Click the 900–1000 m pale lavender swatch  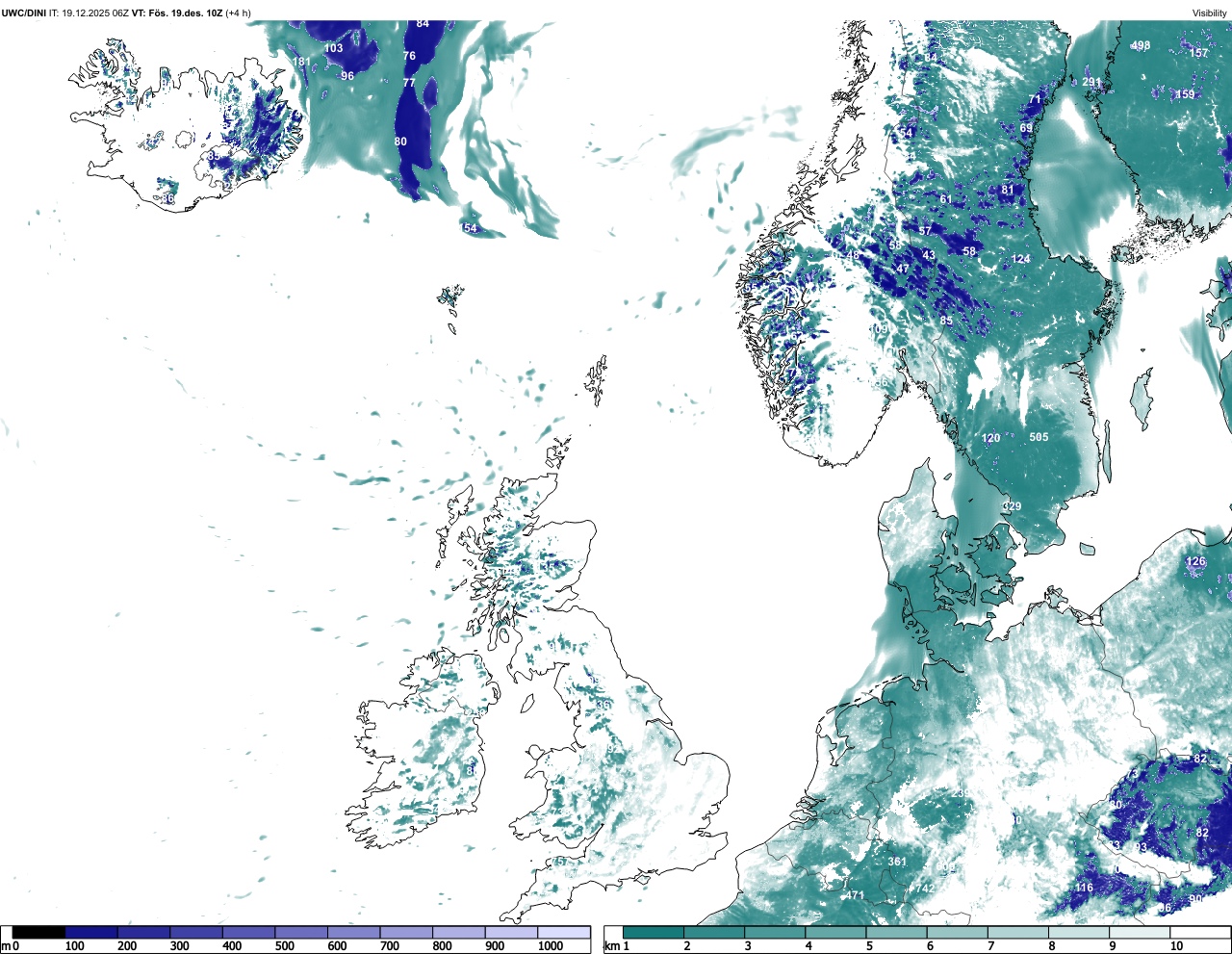coord(511,933)
